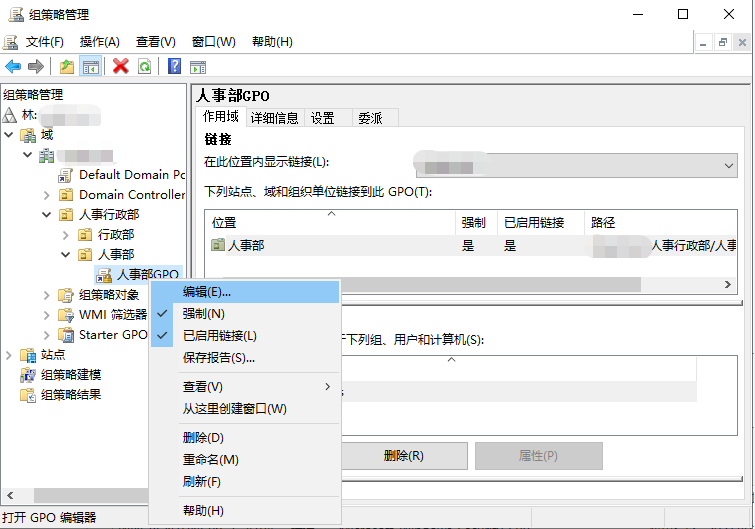Viewport: 755px width, 529px height.
Task: Click the 属性(P) button
Action: click(538, 455)
